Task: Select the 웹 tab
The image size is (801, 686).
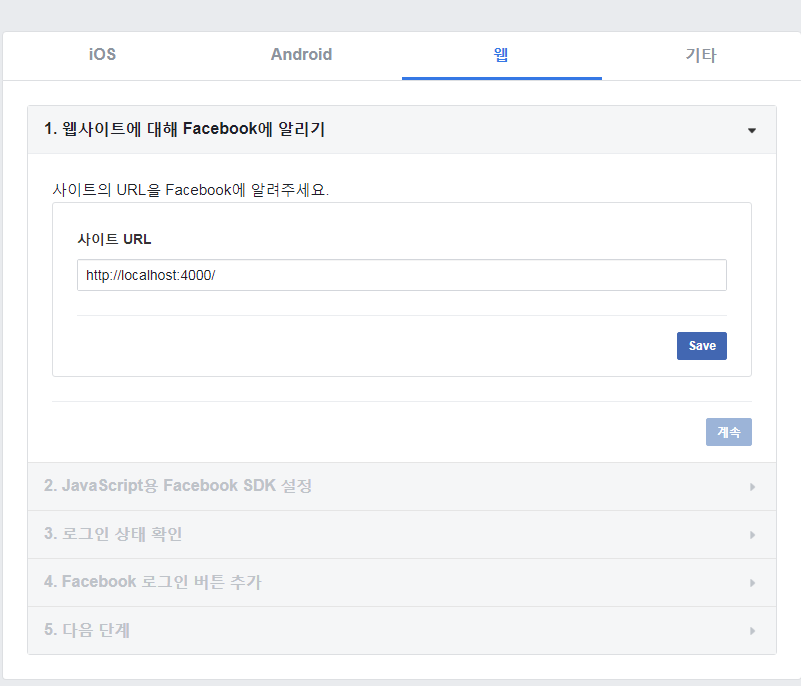Action: click(501, 55)
